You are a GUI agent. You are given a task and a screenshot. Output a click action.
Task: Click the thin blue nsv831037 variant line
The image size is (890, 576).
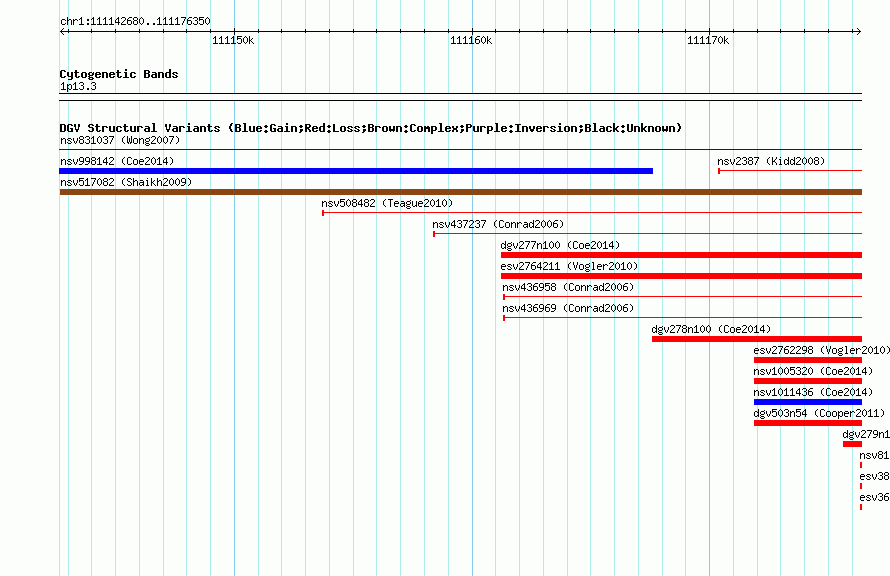click(461, 150)
